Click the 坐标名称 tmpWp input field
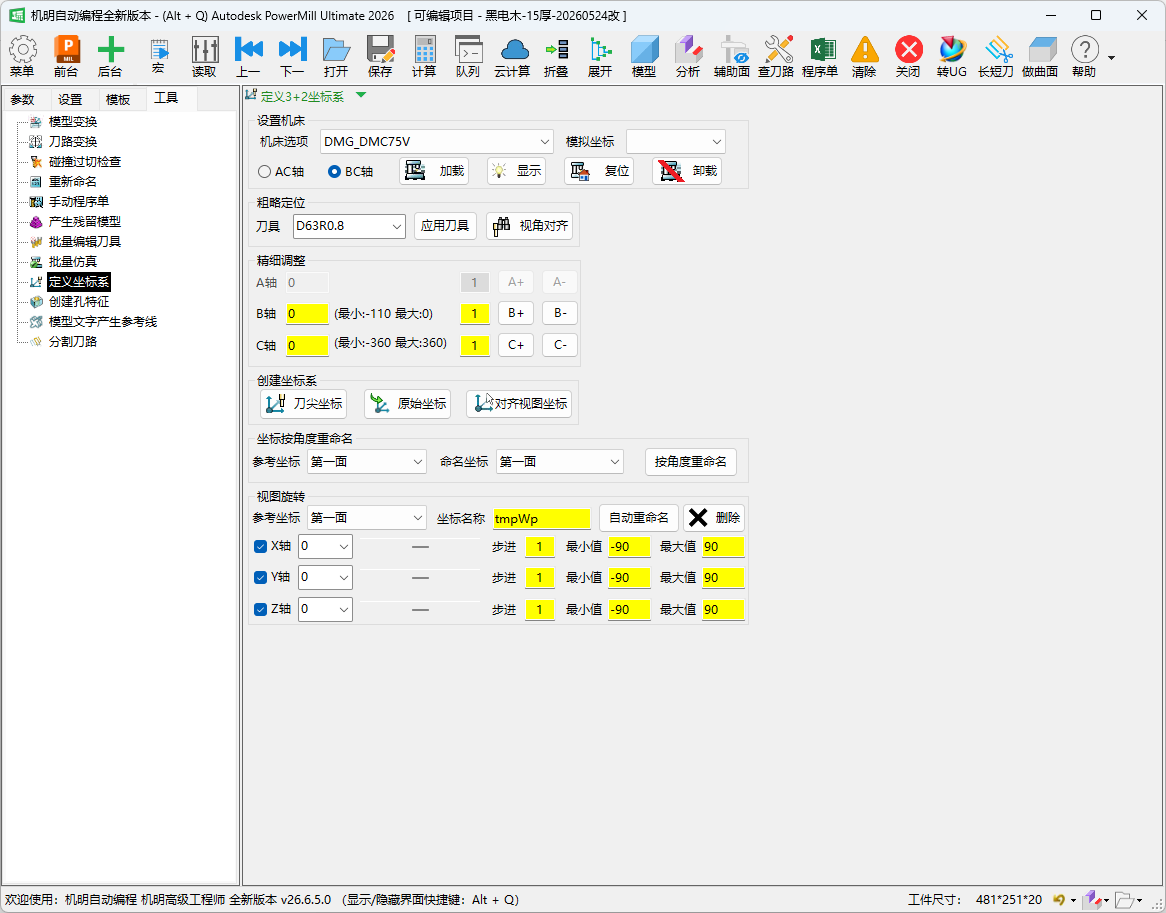Viewport: 1166px width, 913px height. point(541,518)
